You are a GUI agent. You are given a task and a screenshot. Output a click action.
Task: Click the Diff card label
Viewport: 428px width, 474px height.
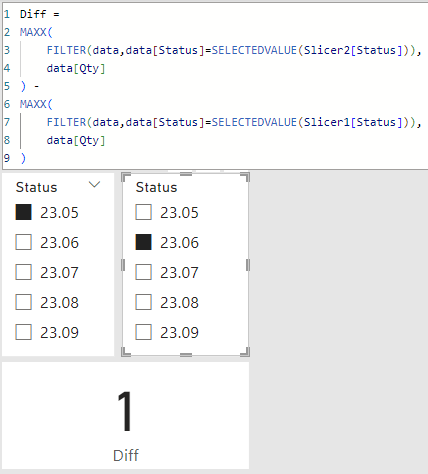[x=126, y=455]
